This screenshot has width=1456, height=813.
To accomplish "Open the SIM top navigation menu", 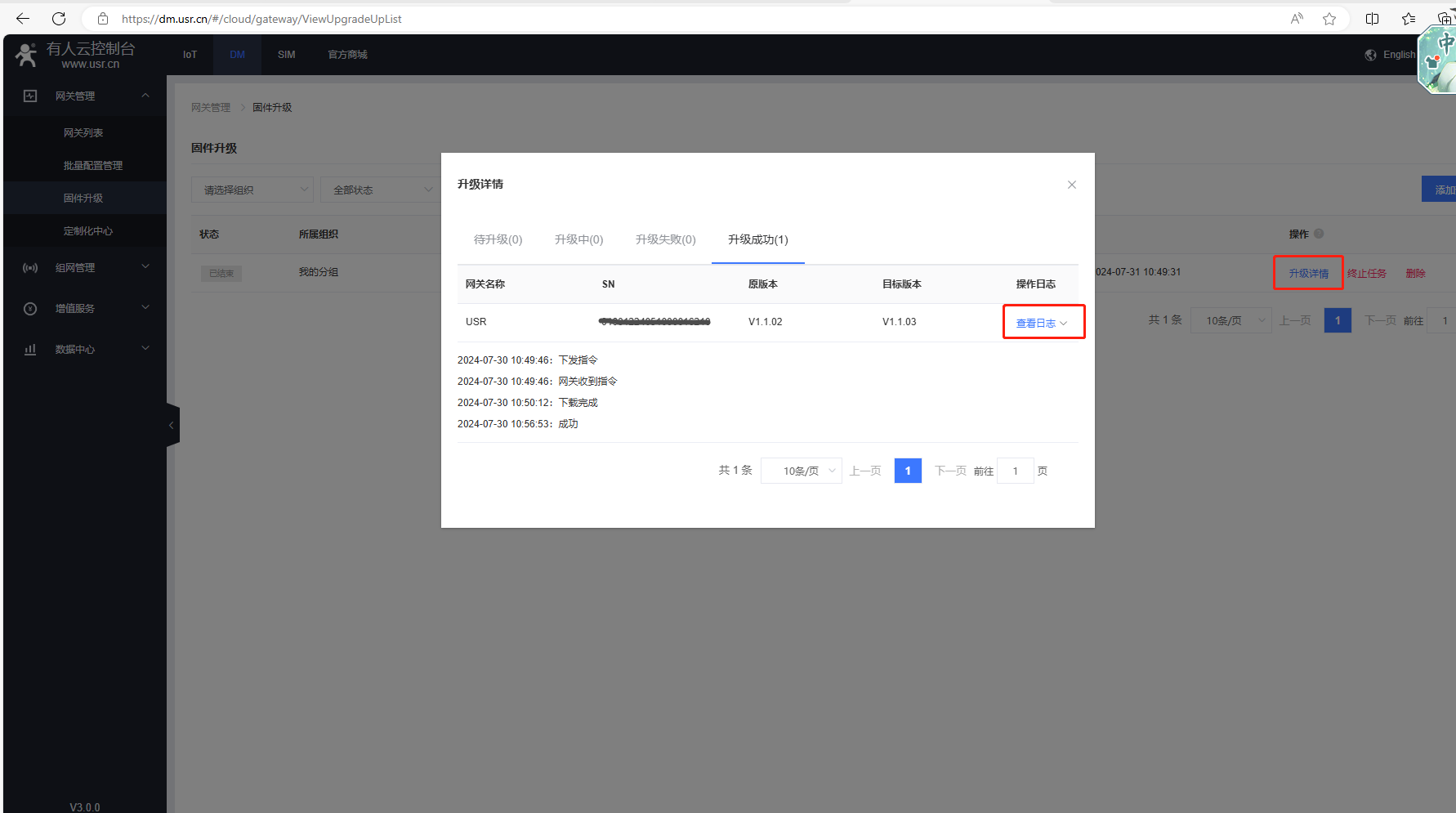I will tap(286, 55).
